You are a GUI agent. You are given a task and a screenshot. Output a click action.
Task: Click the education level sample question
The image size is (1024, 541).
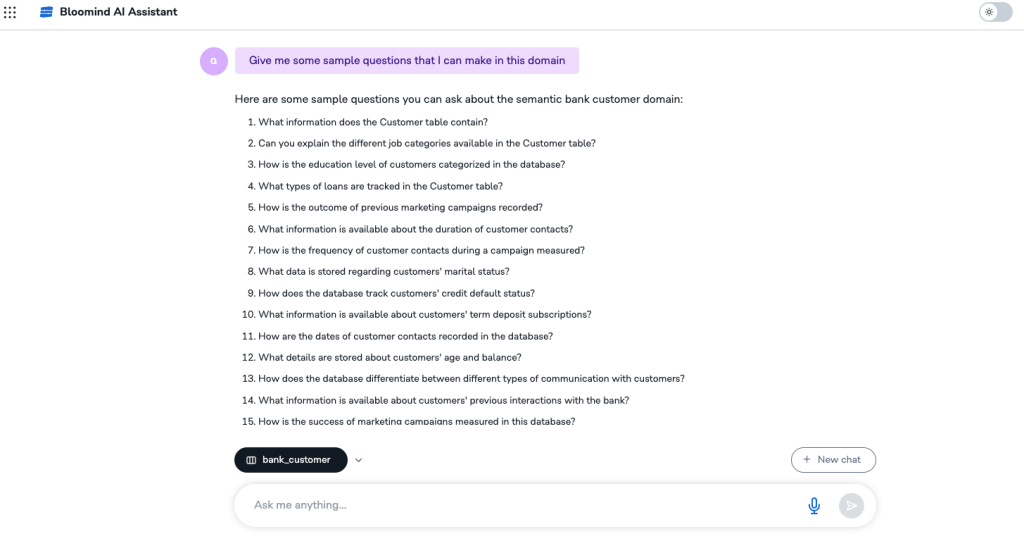click(x=411, y=165)
